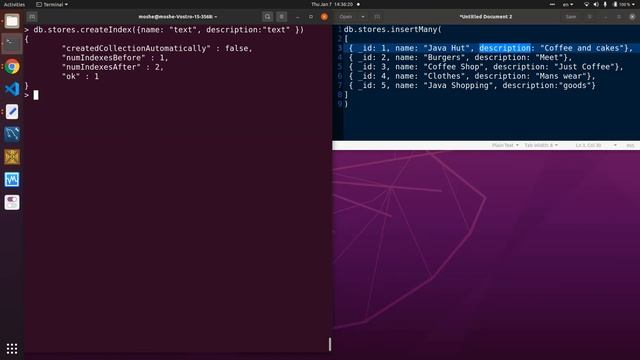Screen dimensions: 640x360
Task: Minimize the Terminal window
Action: 298,17
